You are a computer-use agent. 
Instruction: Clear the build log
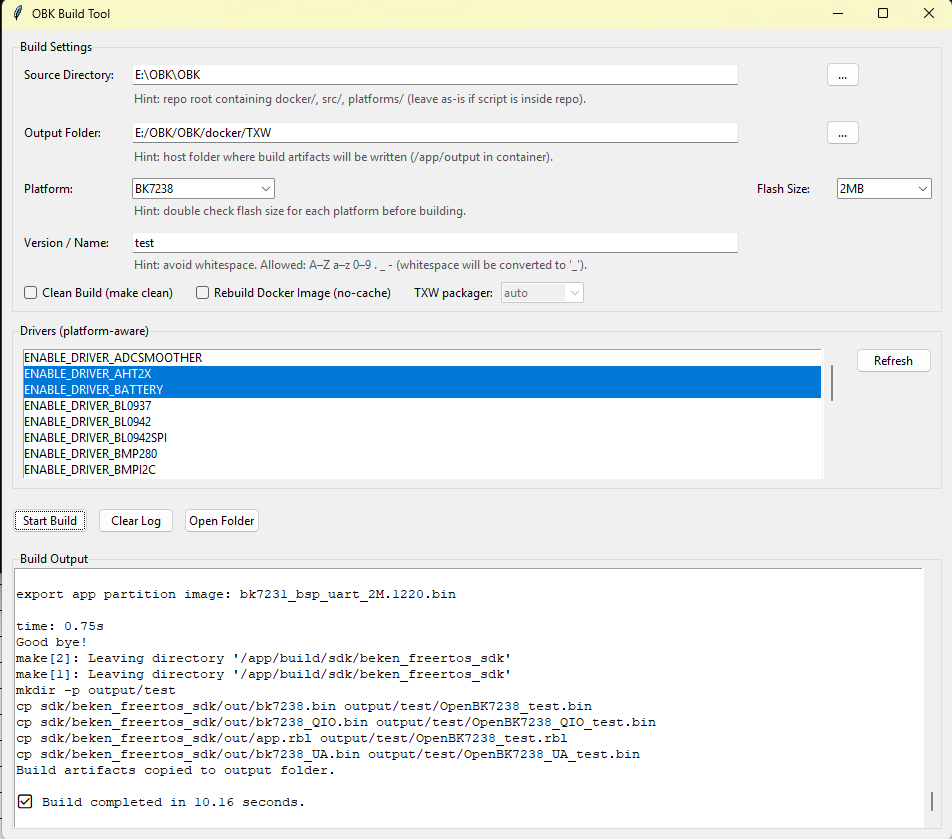tap(136, 521)
